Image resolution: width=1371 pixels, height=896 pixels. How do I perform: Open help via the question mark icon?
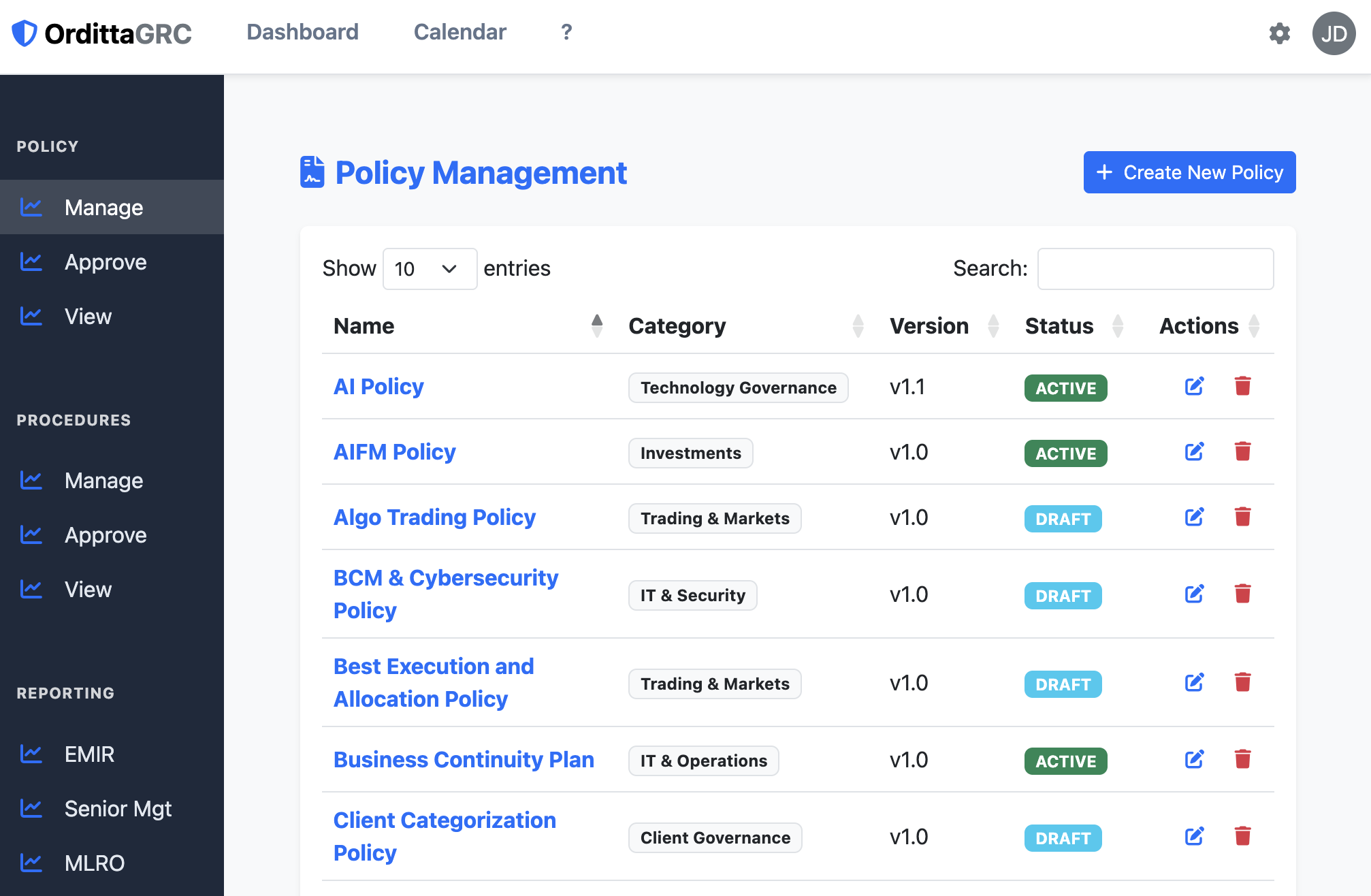click(x=566, y=32)
